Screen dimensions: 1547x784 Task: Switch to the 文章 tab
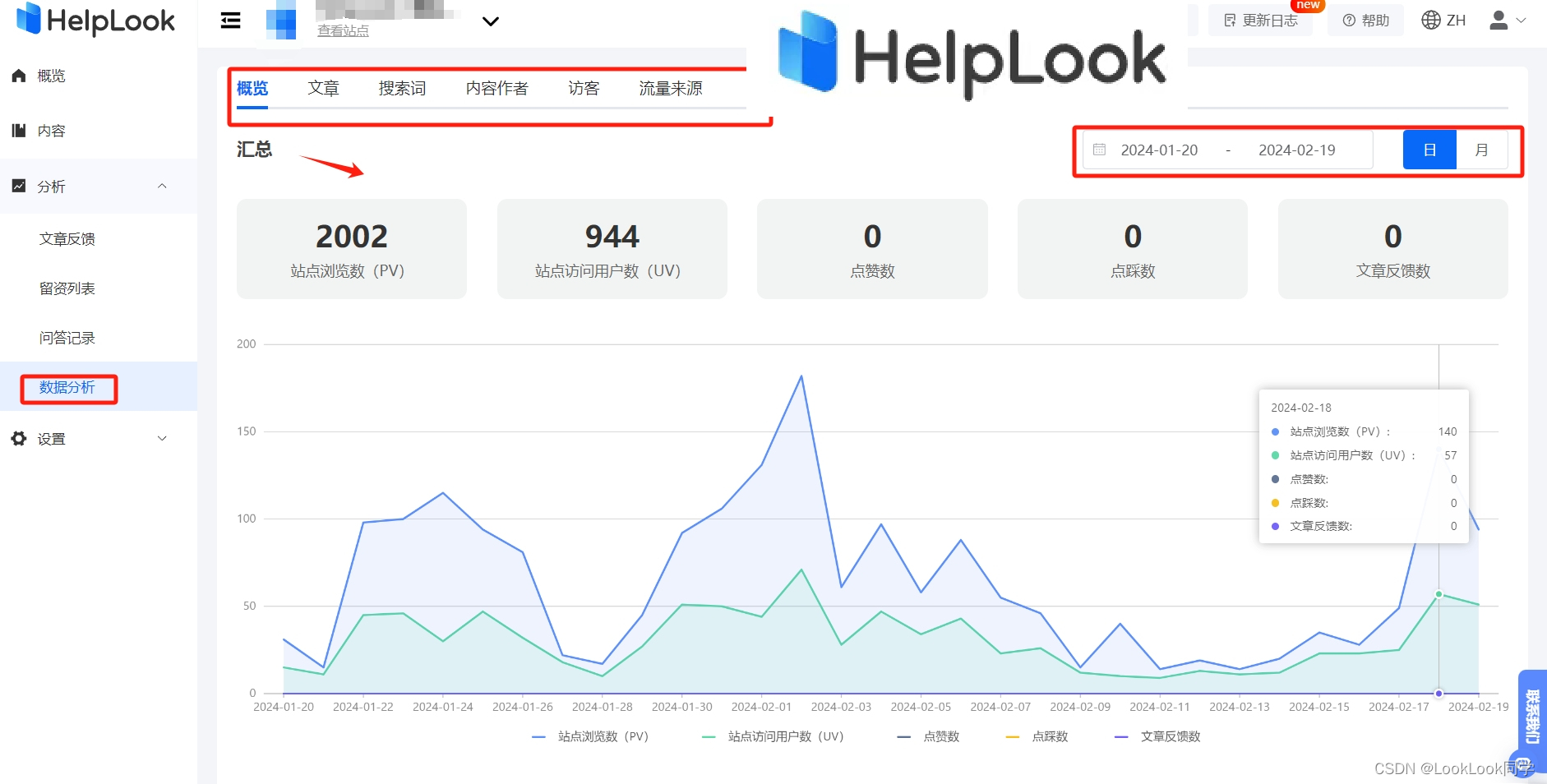tap(323, 88)
